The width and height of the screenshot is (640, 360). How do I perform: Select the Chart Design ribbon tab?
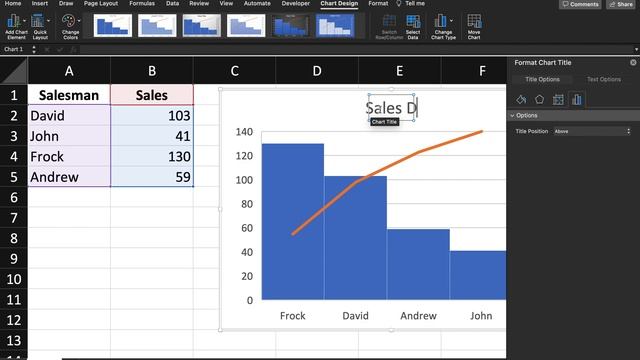click(x=339, y=3)
